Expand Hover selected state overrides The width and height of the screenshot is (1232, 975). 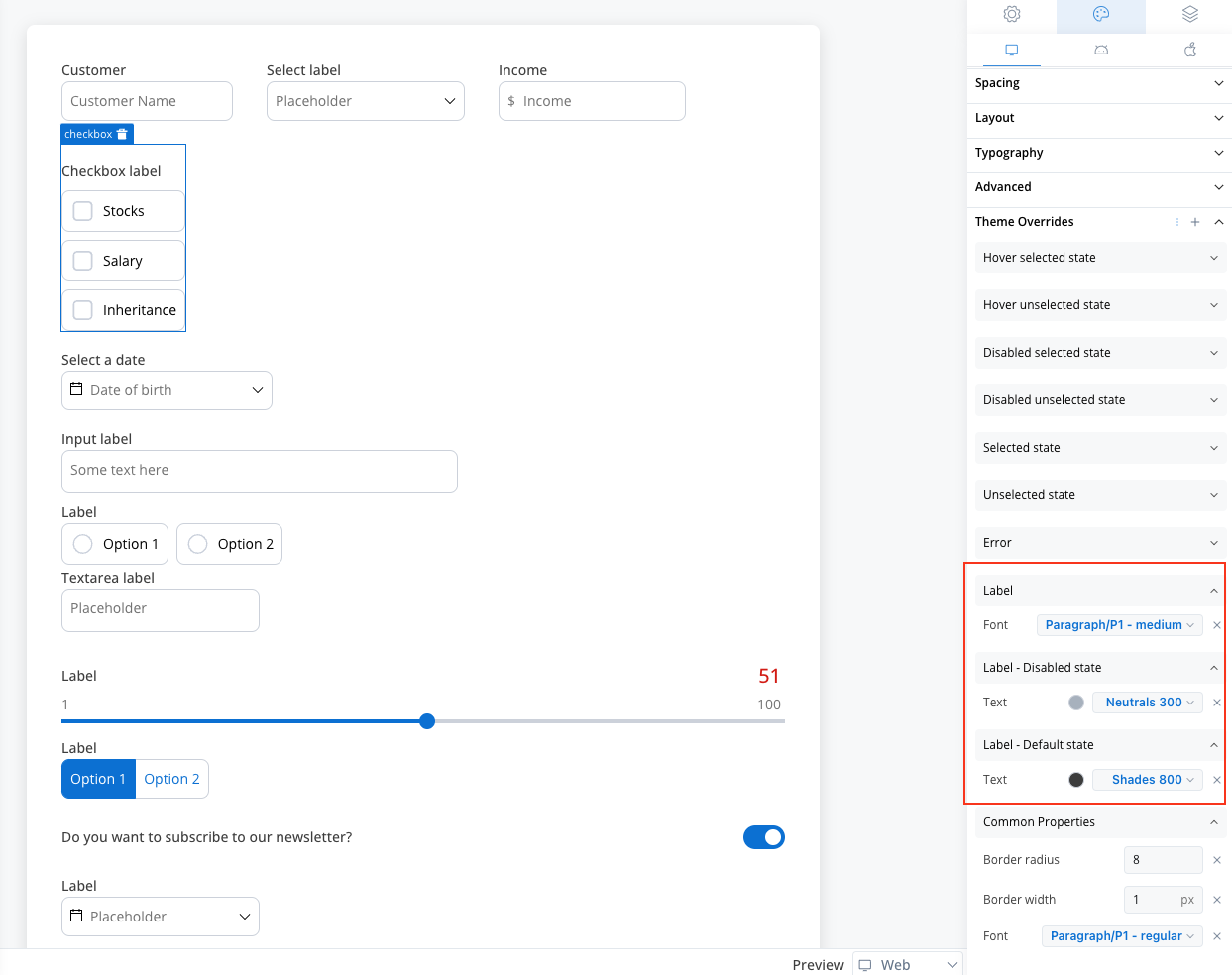pos(1101,258)
